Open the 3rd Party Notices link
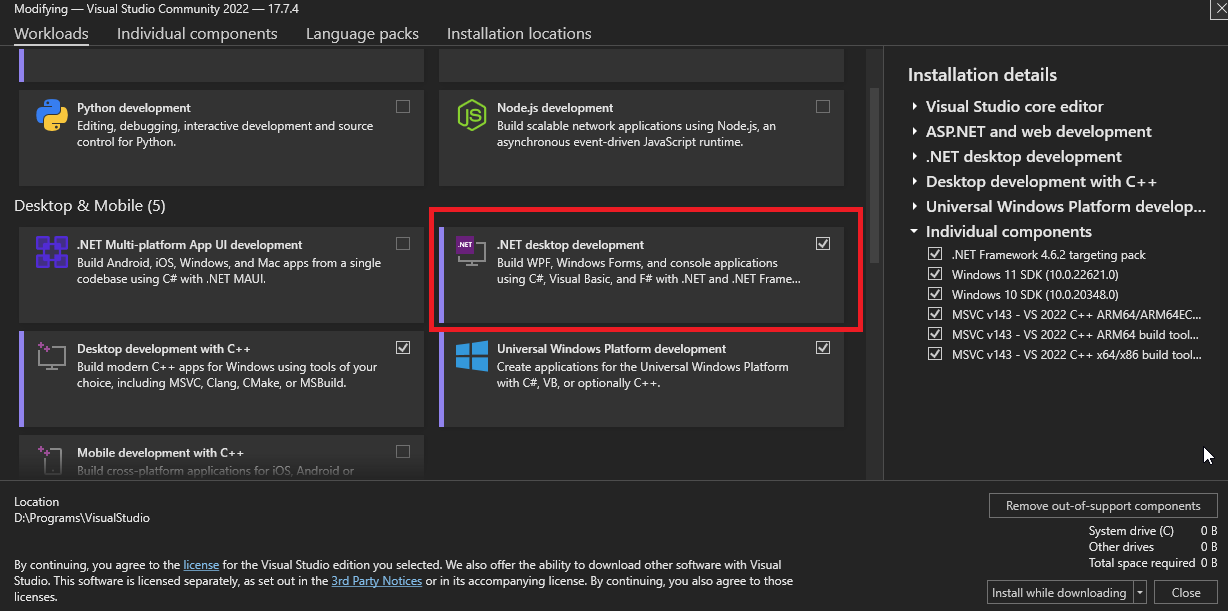The height and width of the screenshot is (611, 1228). pyautogui.click(x=377, y=581)
